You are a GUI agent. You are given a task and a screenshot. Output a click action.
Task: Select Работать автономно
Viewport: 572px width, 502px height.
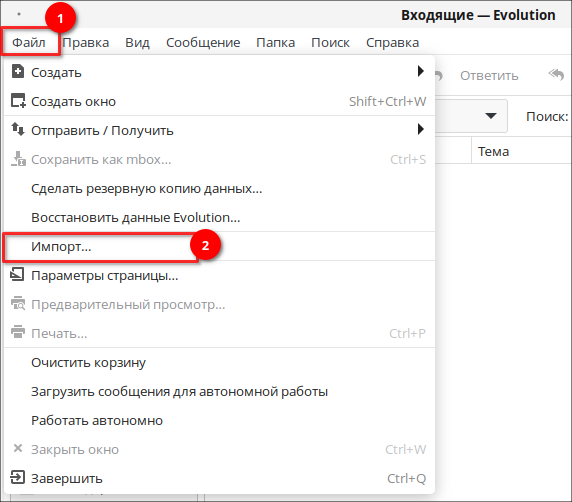tap(219, 421)
